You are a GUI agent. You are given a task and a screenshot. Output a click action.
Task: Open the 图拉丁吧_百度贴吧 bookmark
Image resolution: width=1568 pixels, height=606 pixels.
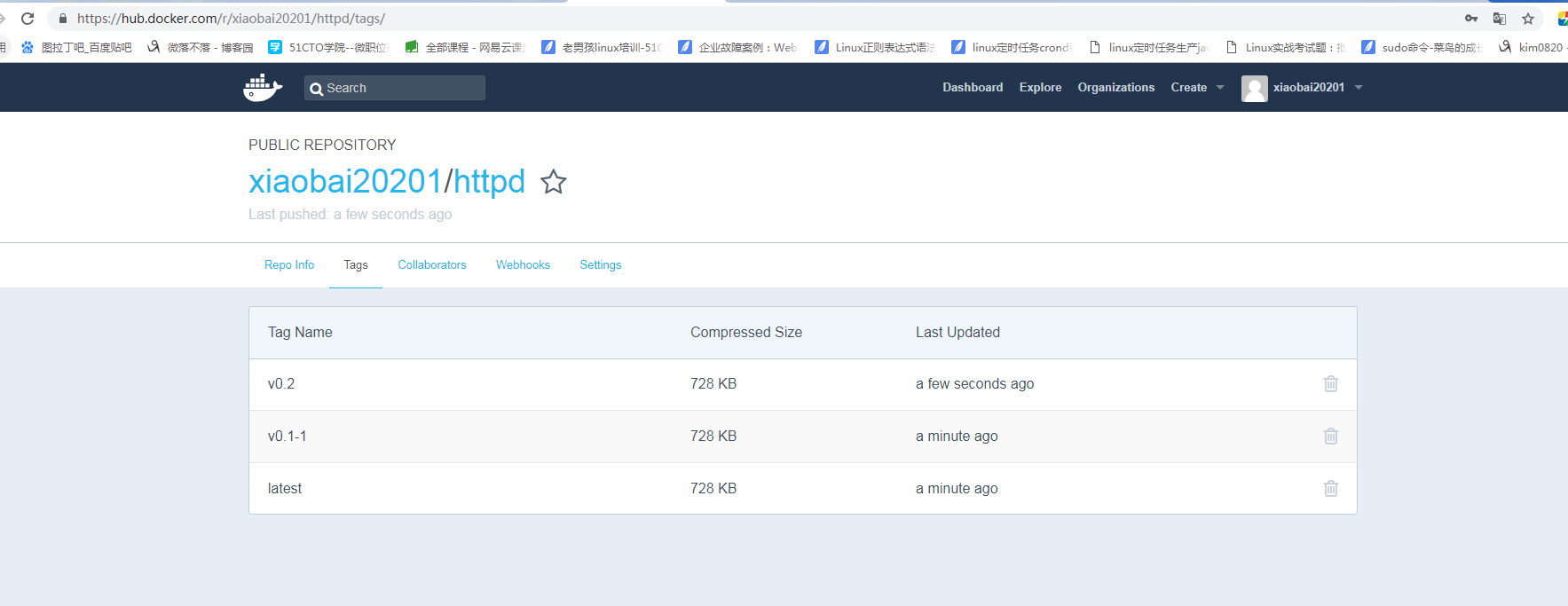pyautogui.click(x=76, y=47)
